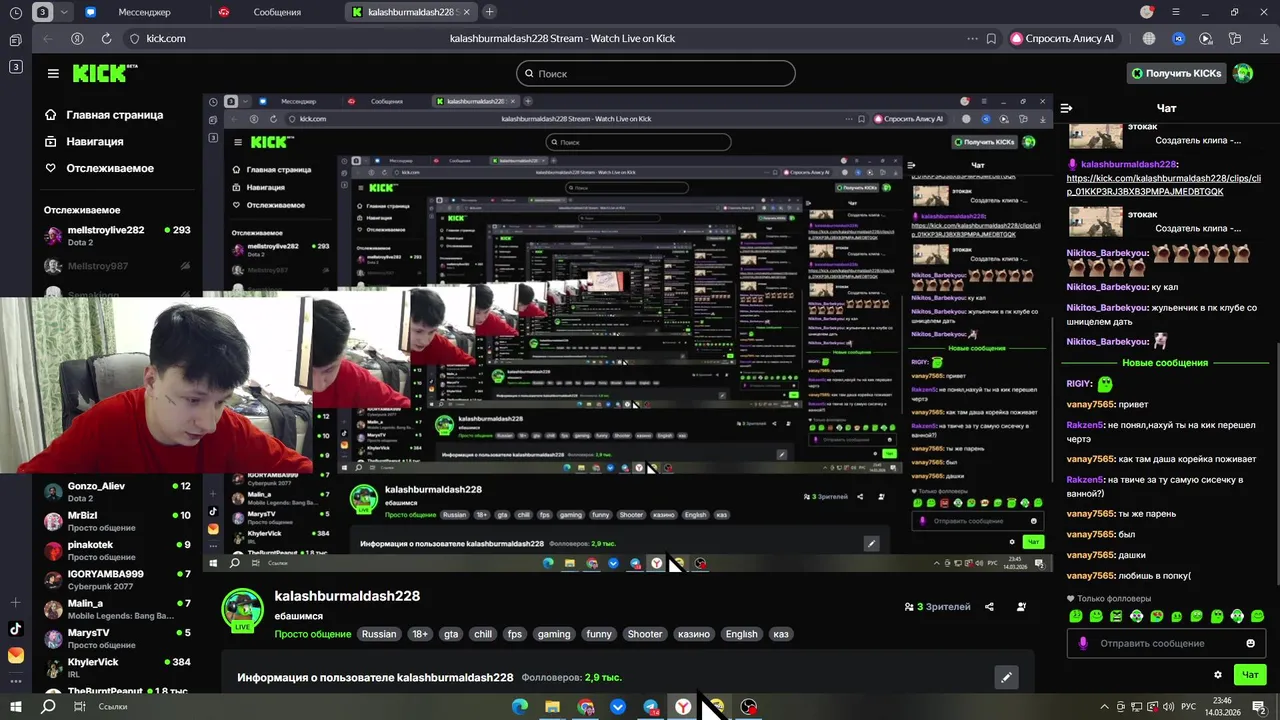The width and height of the screenshot is (1280, 720).
Task: Click the purple microphone icon in chat input
Action: 1083,643
